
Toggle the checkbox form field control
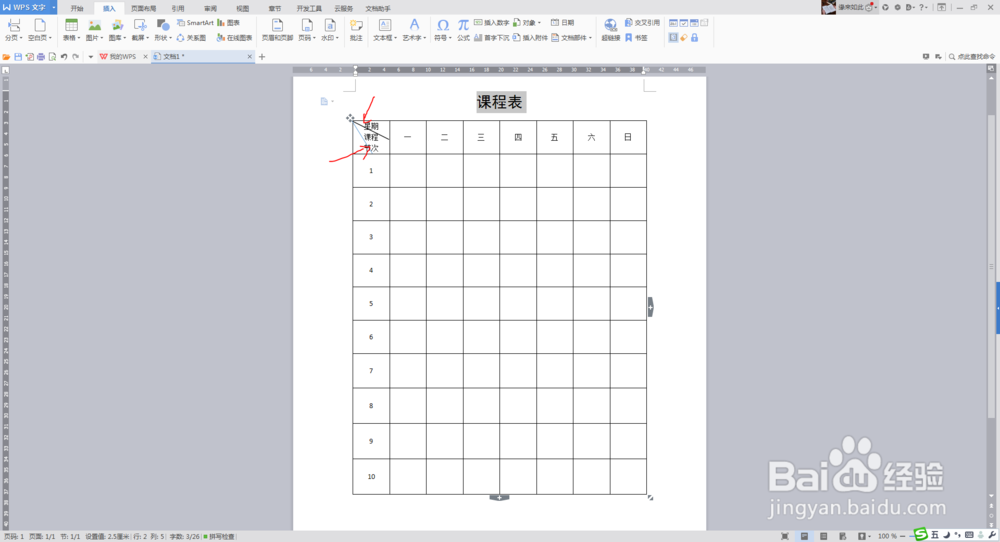(684, 22)
